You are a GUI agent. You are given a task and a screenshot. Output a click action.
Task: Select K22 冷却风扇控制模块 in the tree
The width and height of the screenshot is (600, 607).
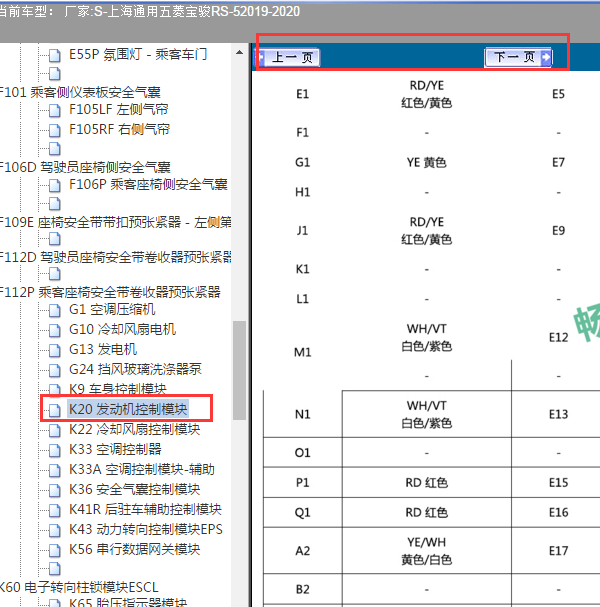(x=134, y=429)
